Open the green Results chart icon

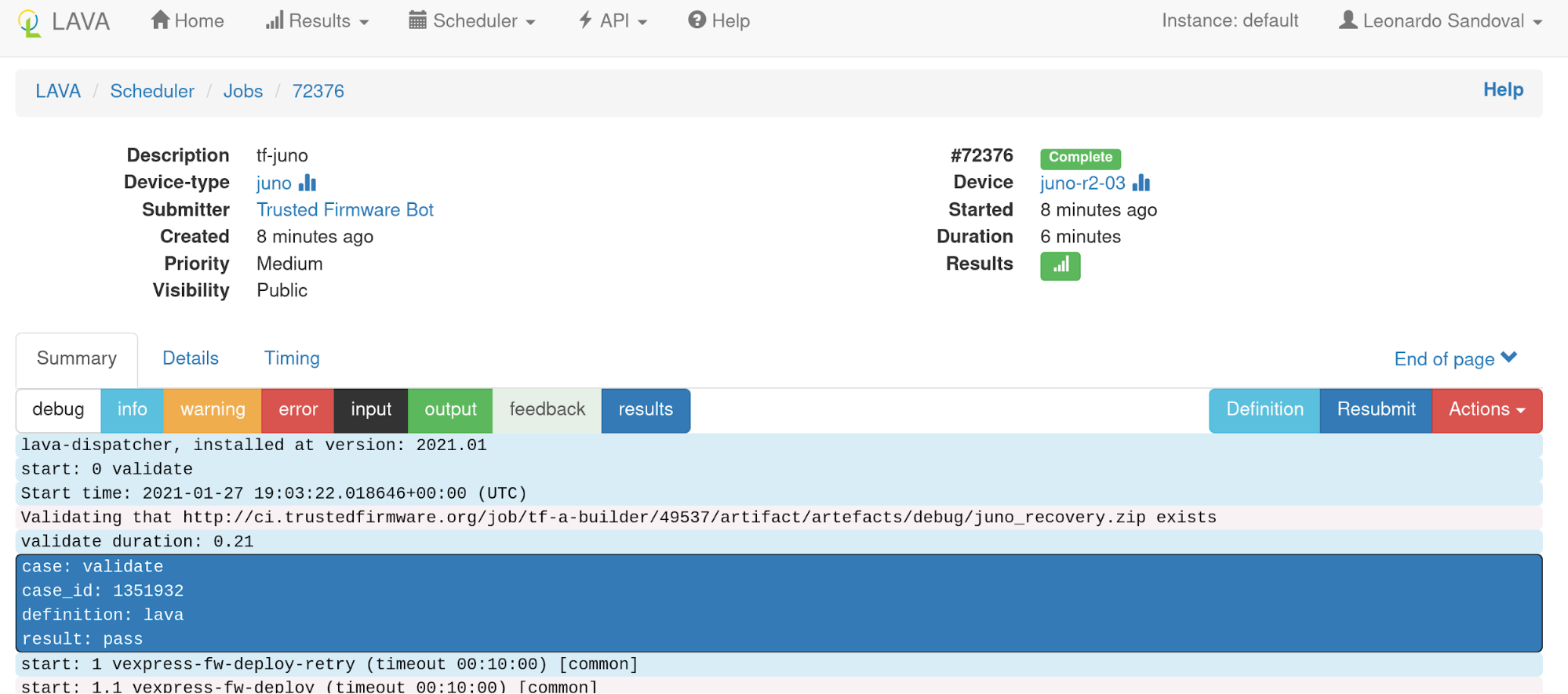1060,266
